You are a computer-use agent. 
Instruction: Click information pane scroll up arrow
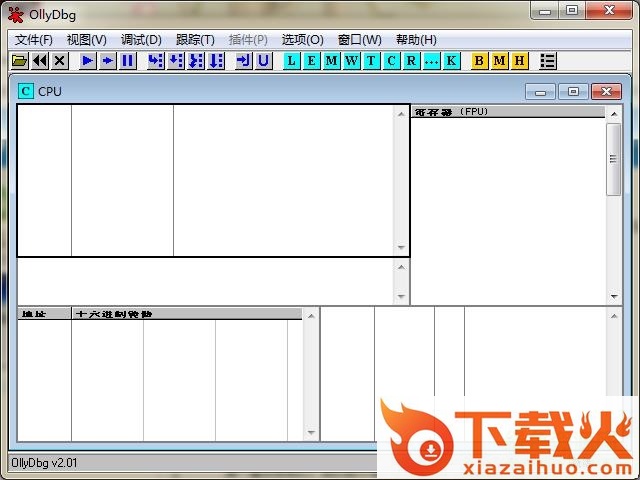(401, 267)
